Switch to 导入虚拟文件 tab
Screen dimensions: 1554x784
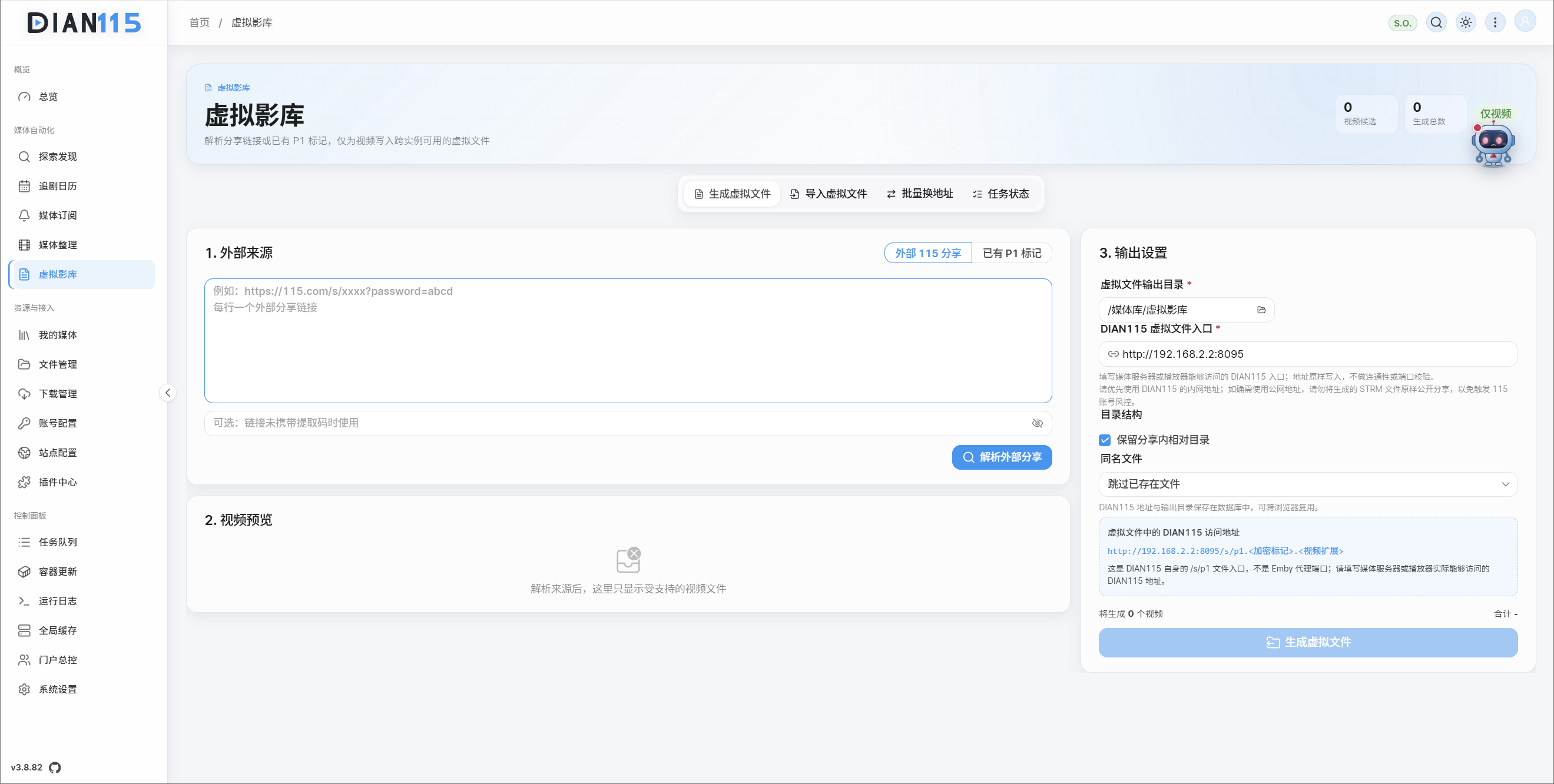(x=829, y=194)
